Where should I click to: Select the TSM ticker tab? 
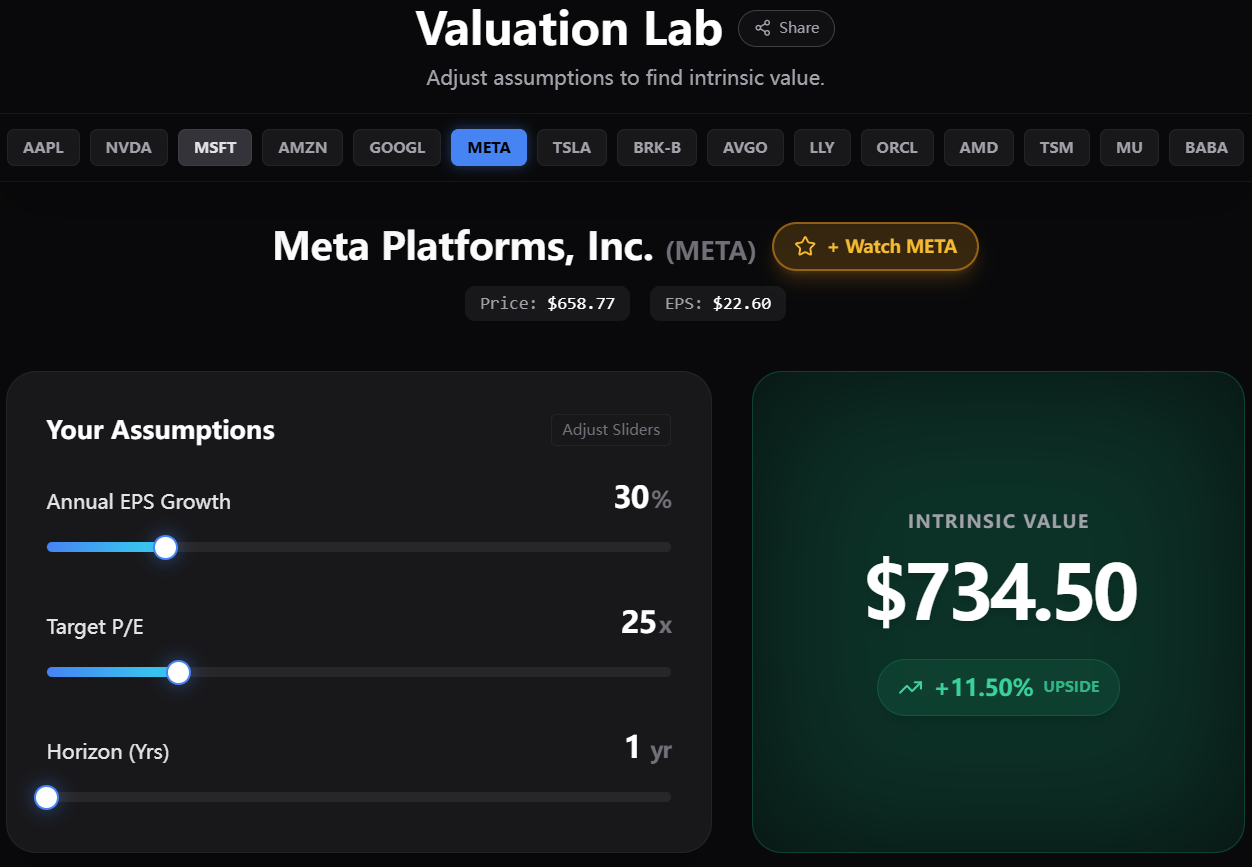1057,148
